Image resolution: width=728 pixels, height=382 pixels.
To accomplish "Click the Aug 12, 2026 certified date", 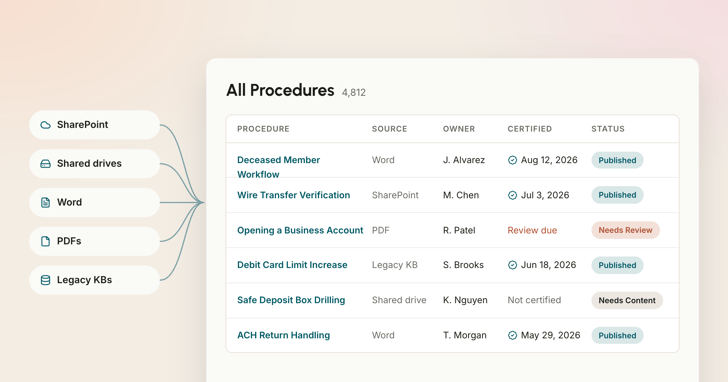I will [x=549, y=160].
